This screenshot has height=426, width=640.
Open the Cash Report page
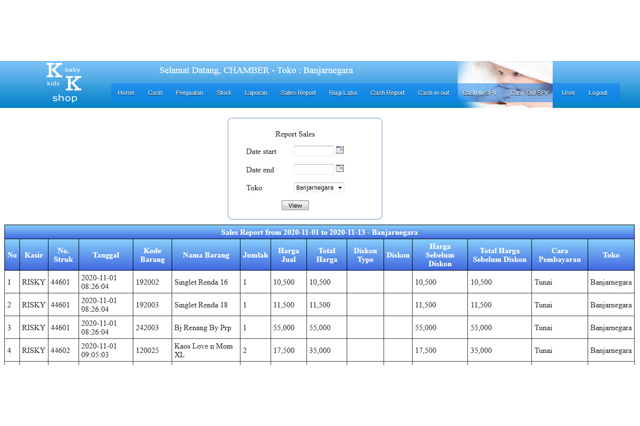(388, 93)
